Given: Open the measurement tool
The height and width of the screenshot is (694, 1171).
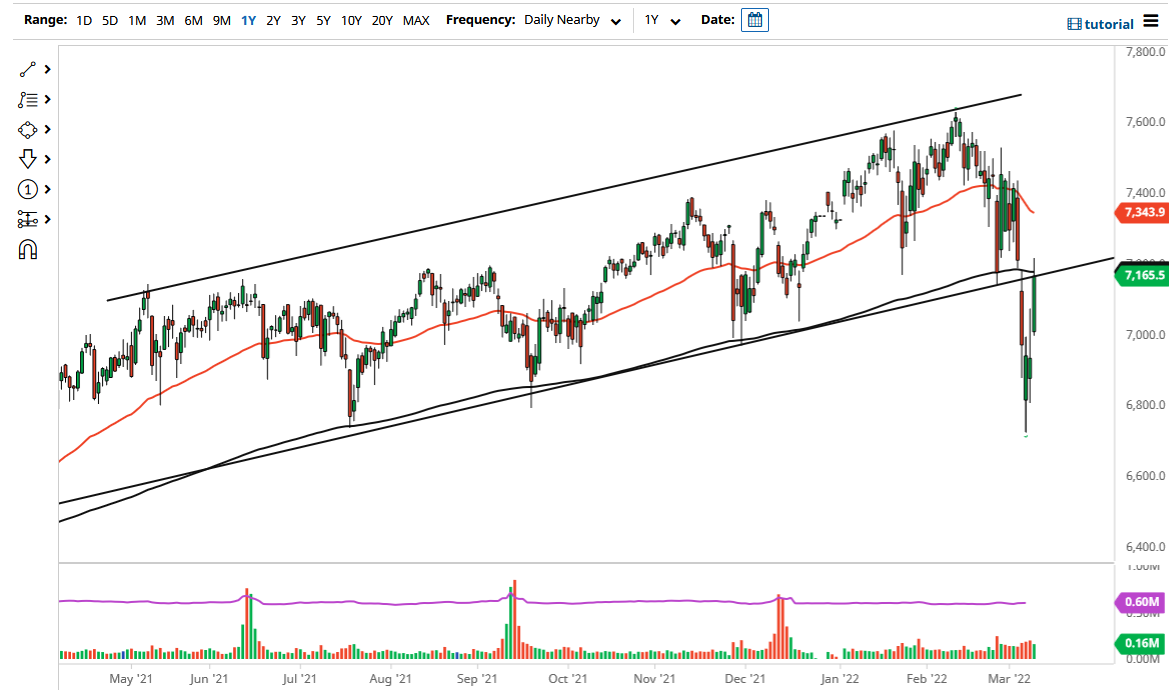Looking at the screenshot, I should coord(27,219).
